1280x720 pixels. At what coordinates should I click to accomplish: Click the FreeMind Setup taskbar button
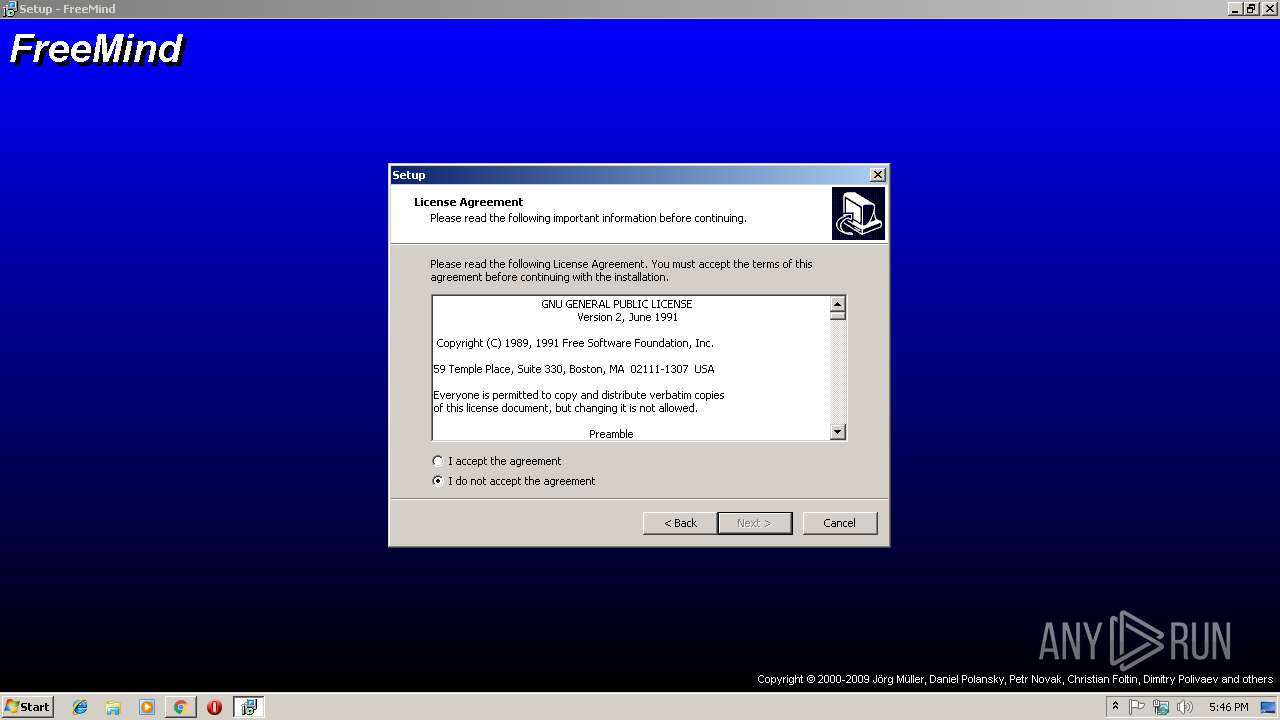pyautogui.click(x=248, y=707)
